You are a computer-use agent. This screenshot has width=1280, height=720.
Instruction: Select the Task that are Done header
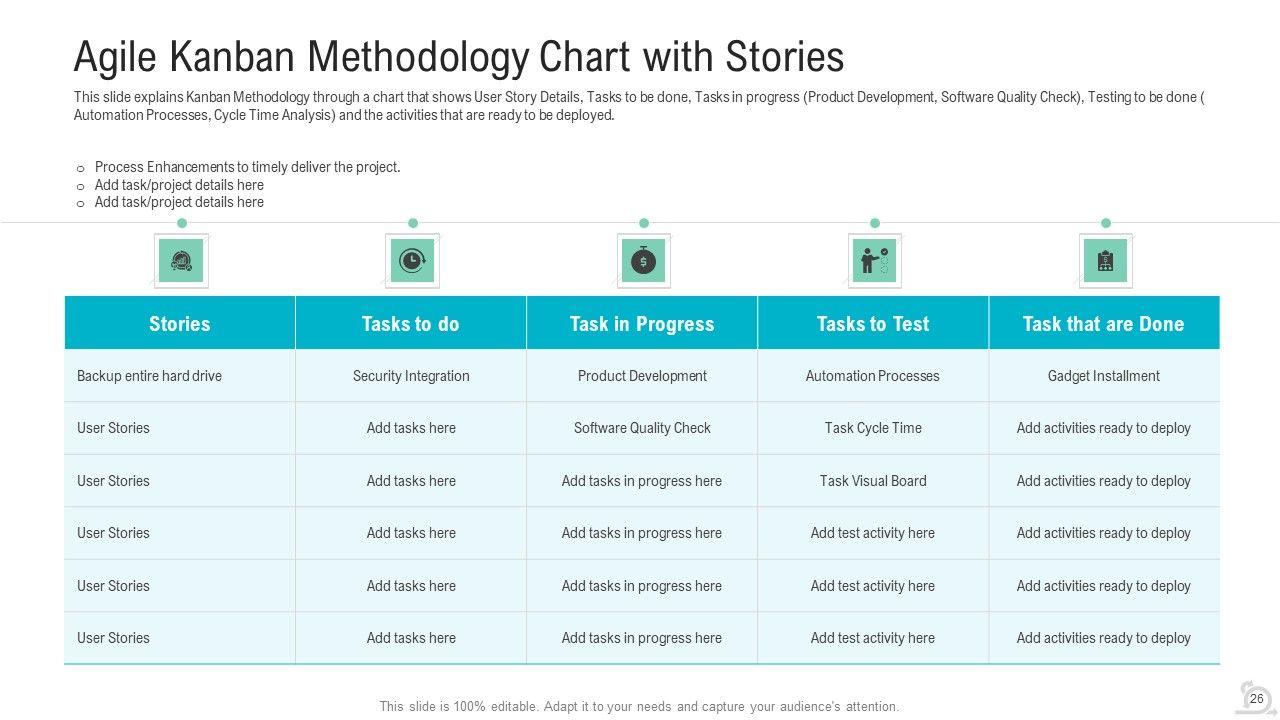1104,324
